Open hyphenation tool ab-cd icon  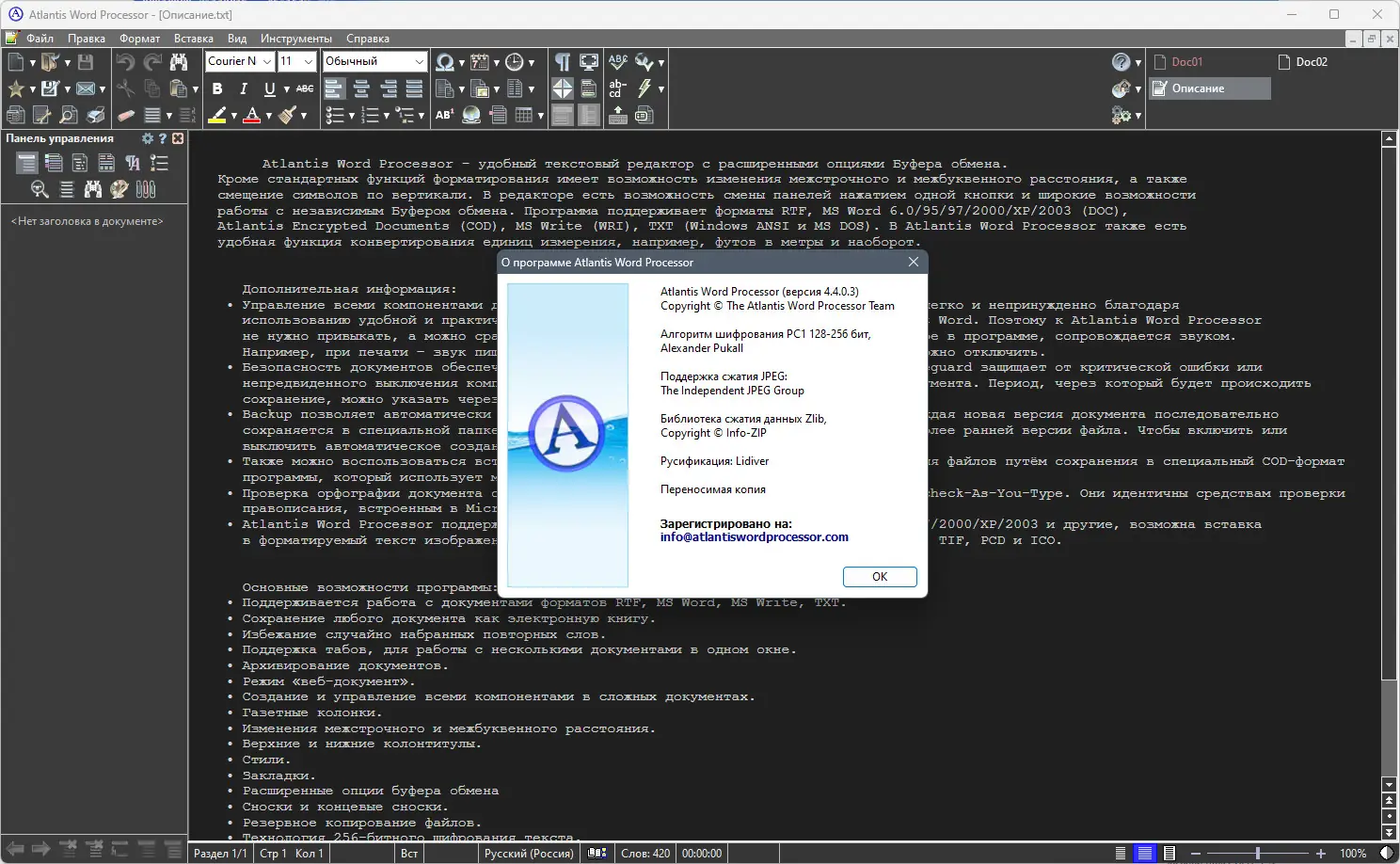[x=618, y=88]
